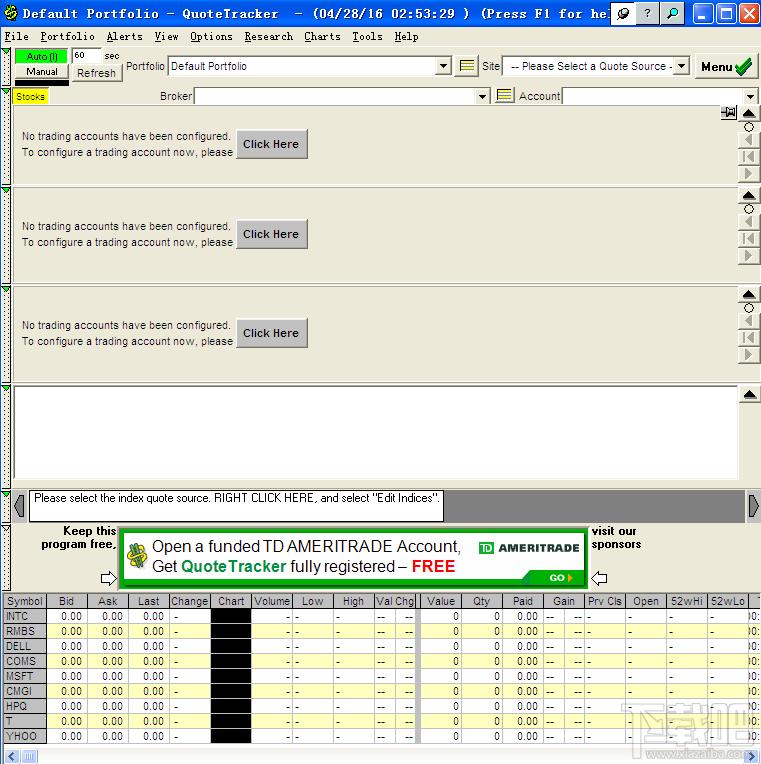Open the Alerts menu
The width and height of the screenshot is (761, 764).
point(125,37)
